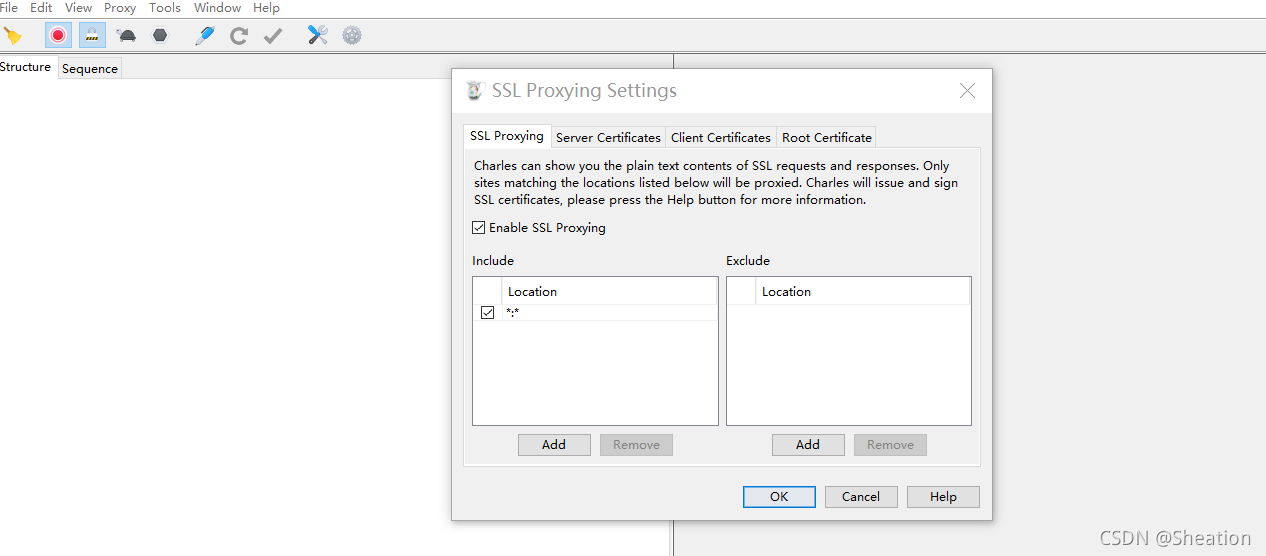The width and height of the screenshot is (1266, 556).
Task: Click Remove under the Exclude list
Action: click(x=890, y=445)
